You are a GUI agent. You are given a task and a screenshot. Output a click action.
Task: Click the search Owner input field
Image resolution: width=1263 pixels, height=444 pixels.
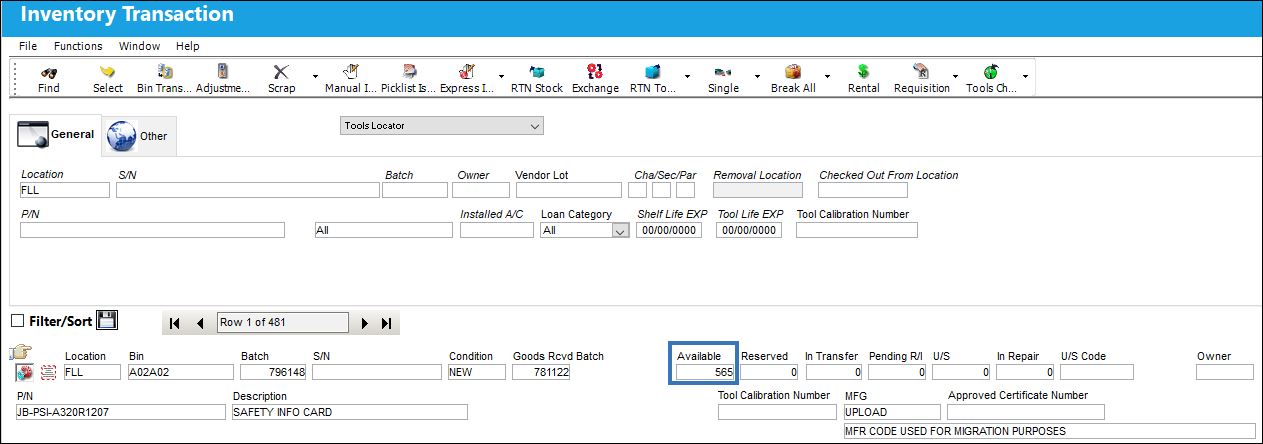coord(481,190)
